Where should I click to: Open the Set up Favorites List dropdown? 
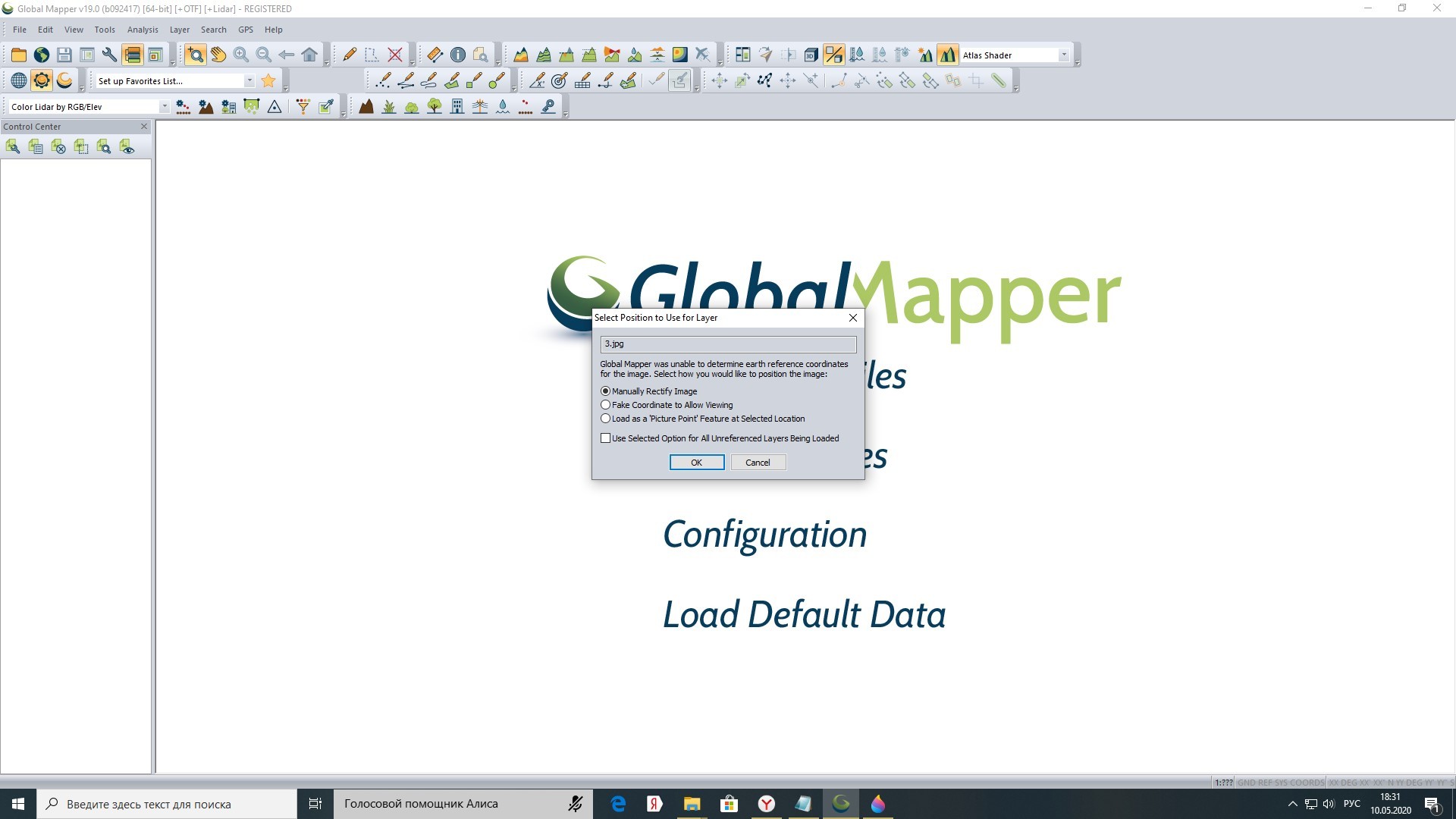pos(249,80)
